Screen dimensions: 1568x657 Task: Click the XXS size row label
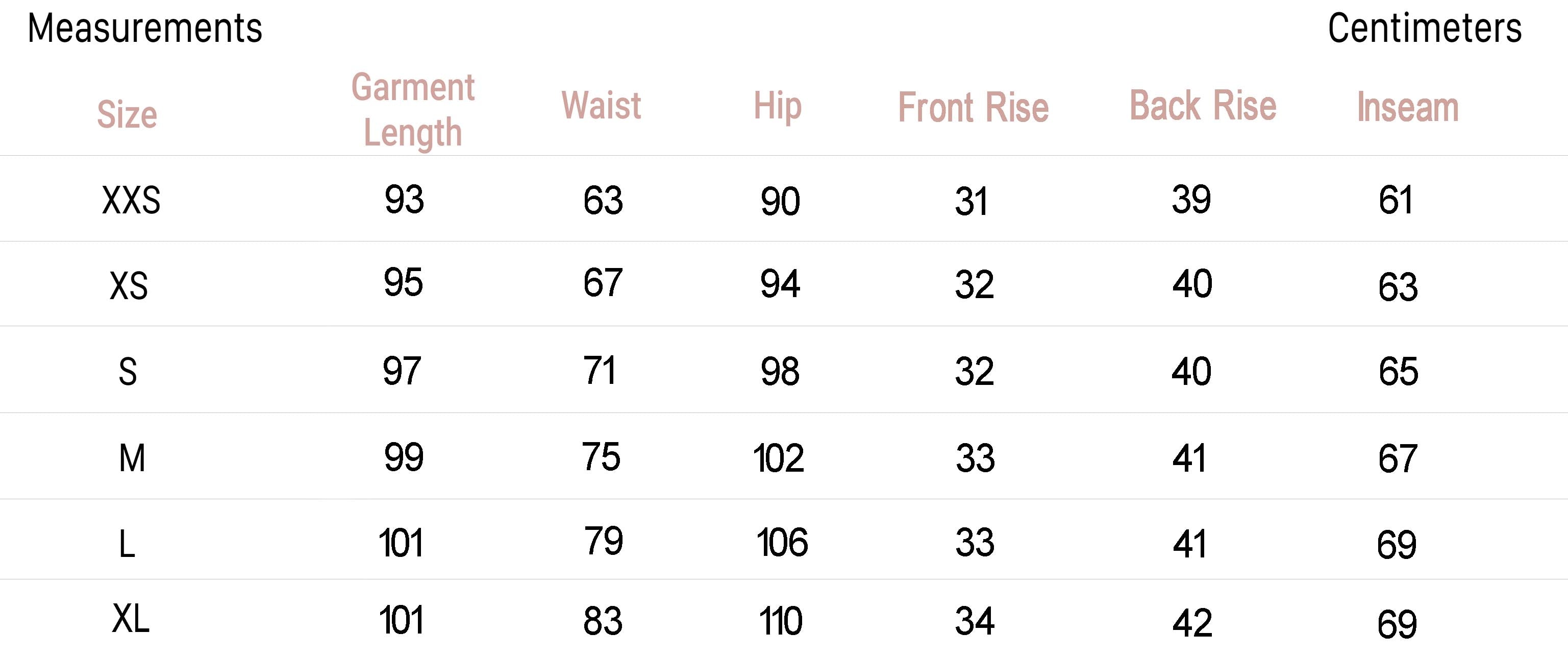[x=131, y=200]
